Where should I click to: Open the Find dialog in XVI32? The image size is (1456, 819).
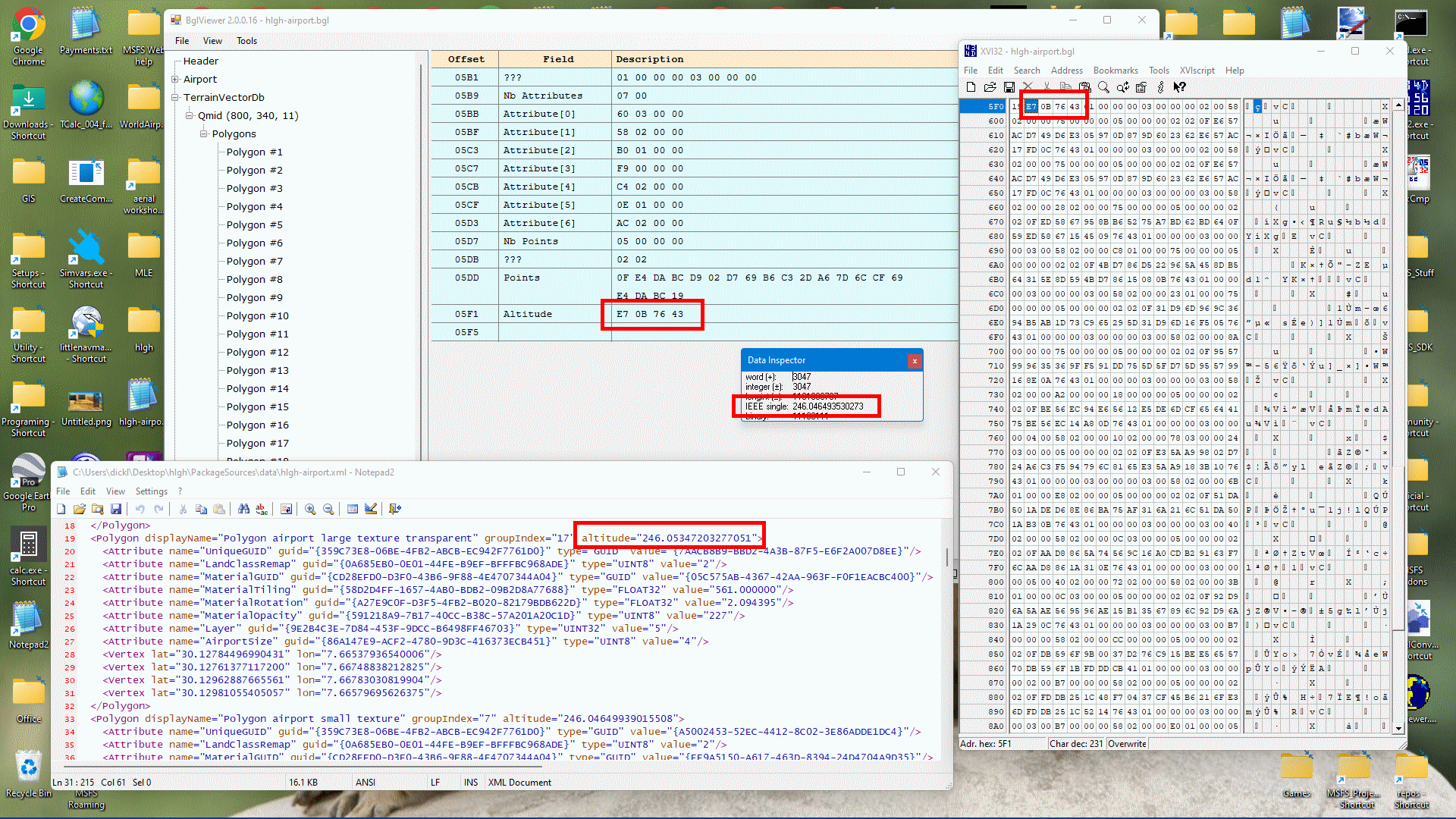1103,86
